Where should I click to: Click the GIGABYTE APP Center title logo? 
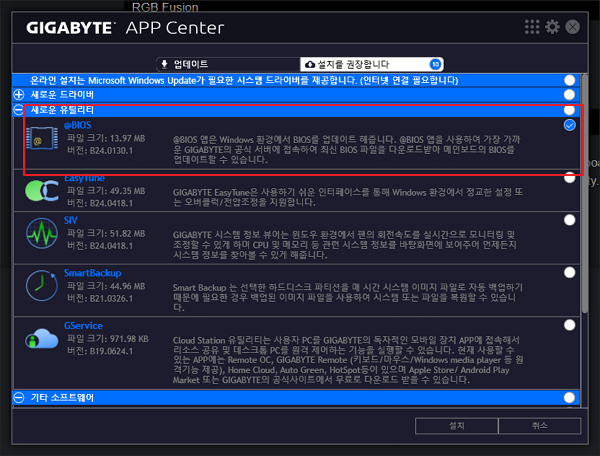click(125, 28)
